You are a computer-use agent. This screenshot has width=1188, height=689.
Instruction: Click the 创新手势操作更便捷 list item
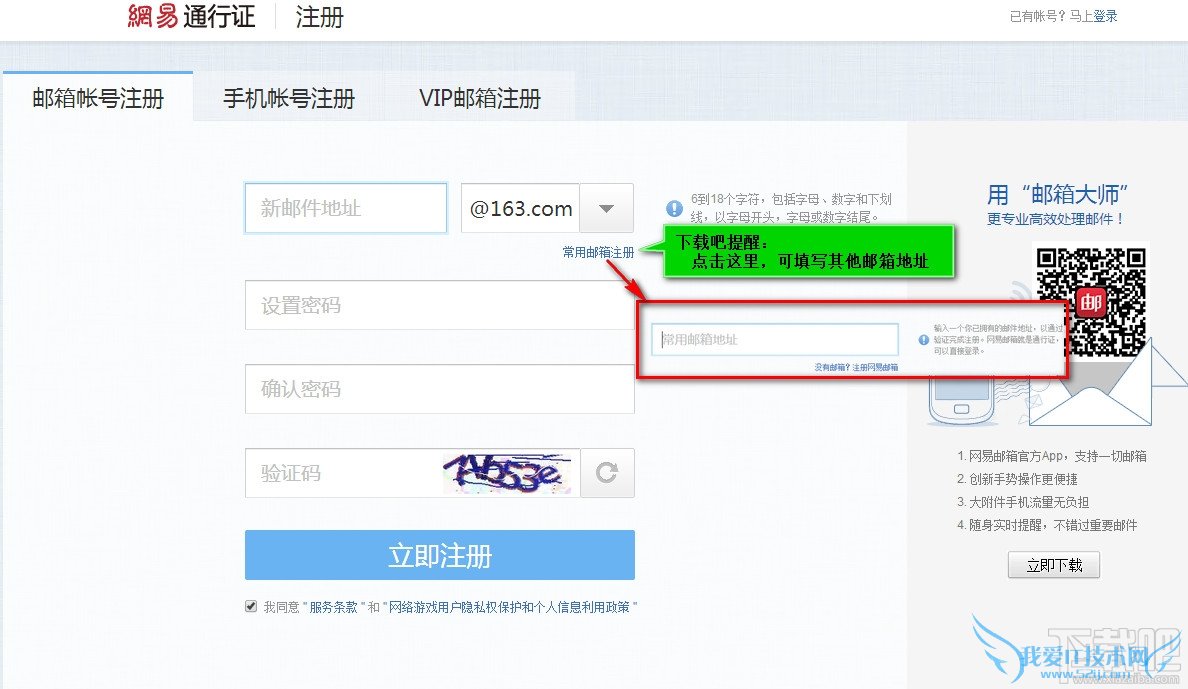[x=1017, y=479]
